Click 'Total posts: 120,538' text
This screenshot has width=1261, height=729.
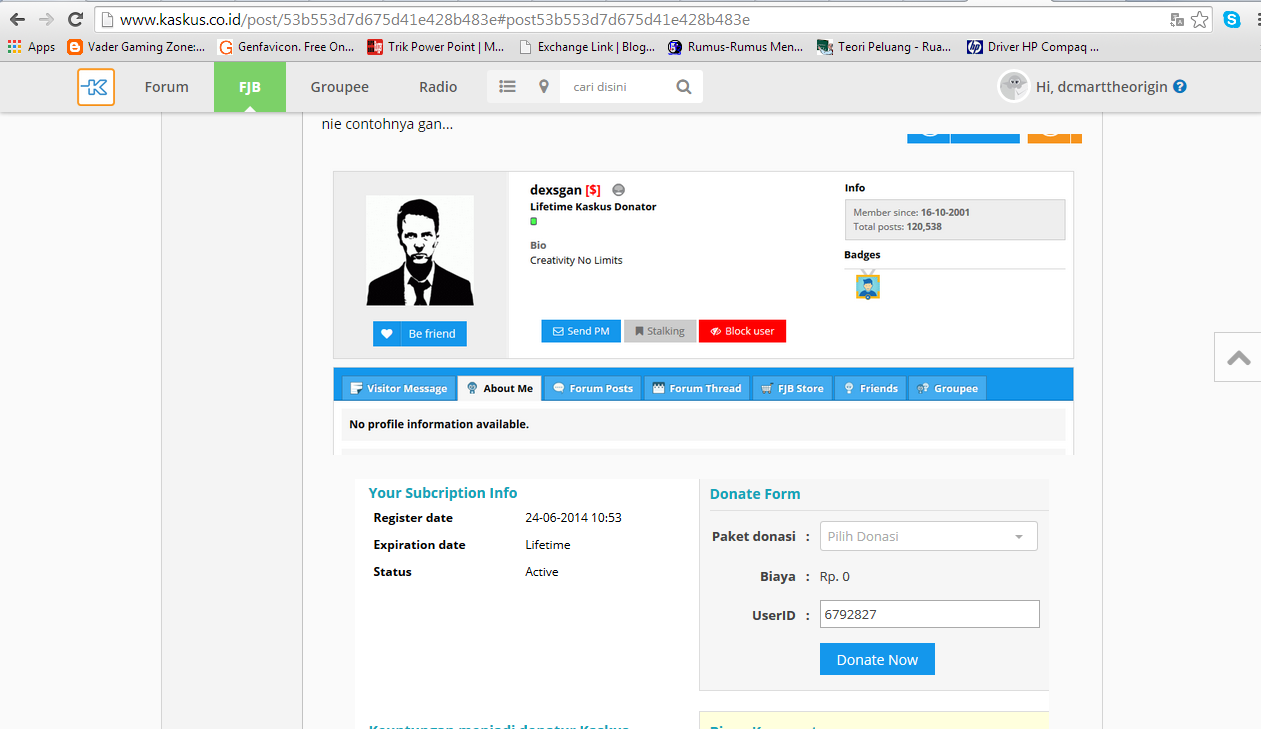897,227
